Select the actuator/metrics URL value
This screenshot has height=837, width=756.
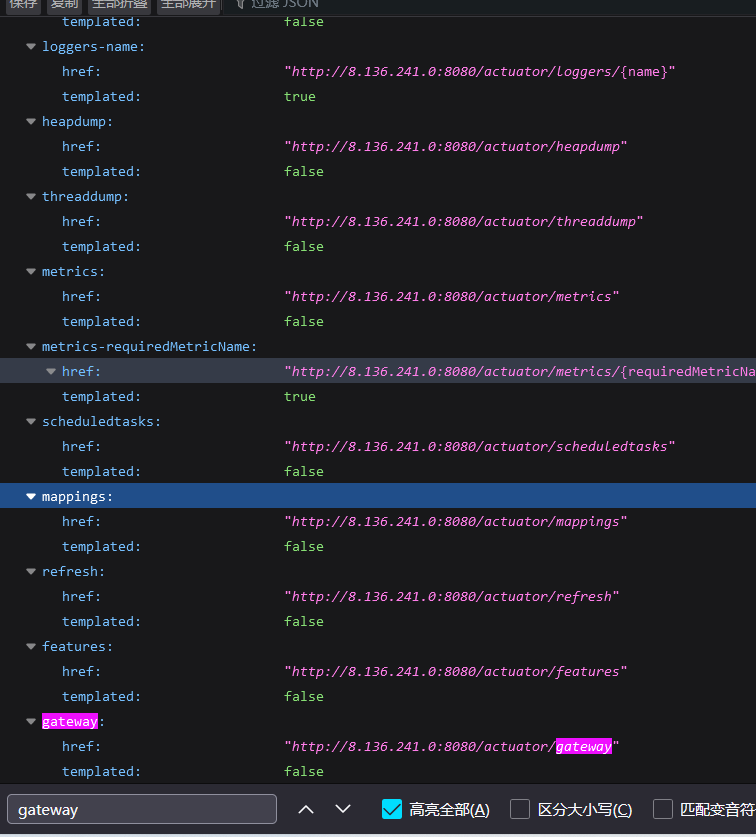(452, 297)
